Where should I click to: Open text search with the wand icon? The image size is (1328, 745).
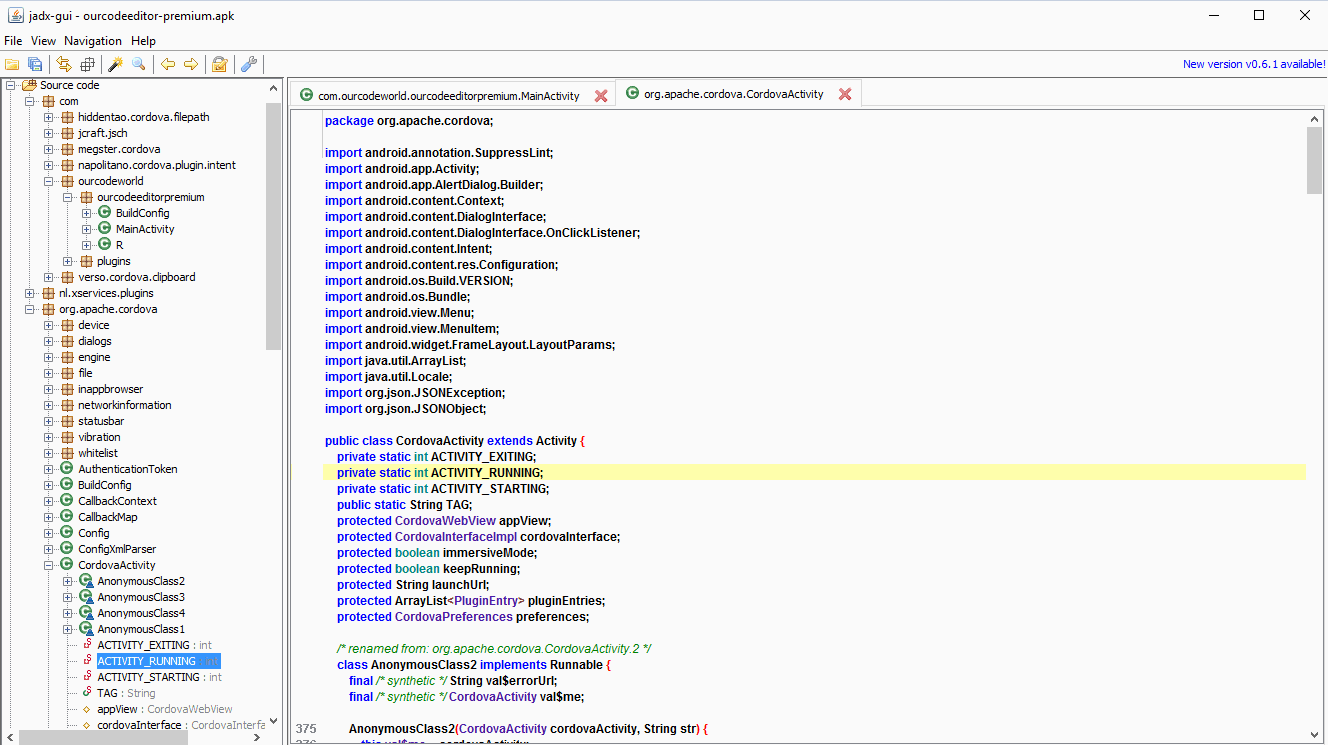(x=114, y=62)
